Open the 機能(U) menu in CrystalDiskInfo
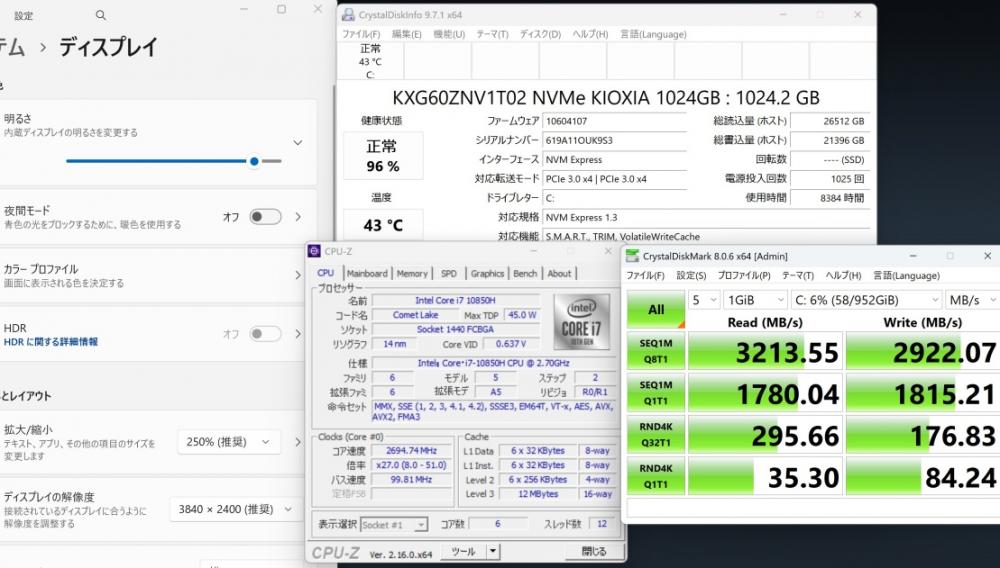Screen dimensions: 1000x568 point(449,34)
